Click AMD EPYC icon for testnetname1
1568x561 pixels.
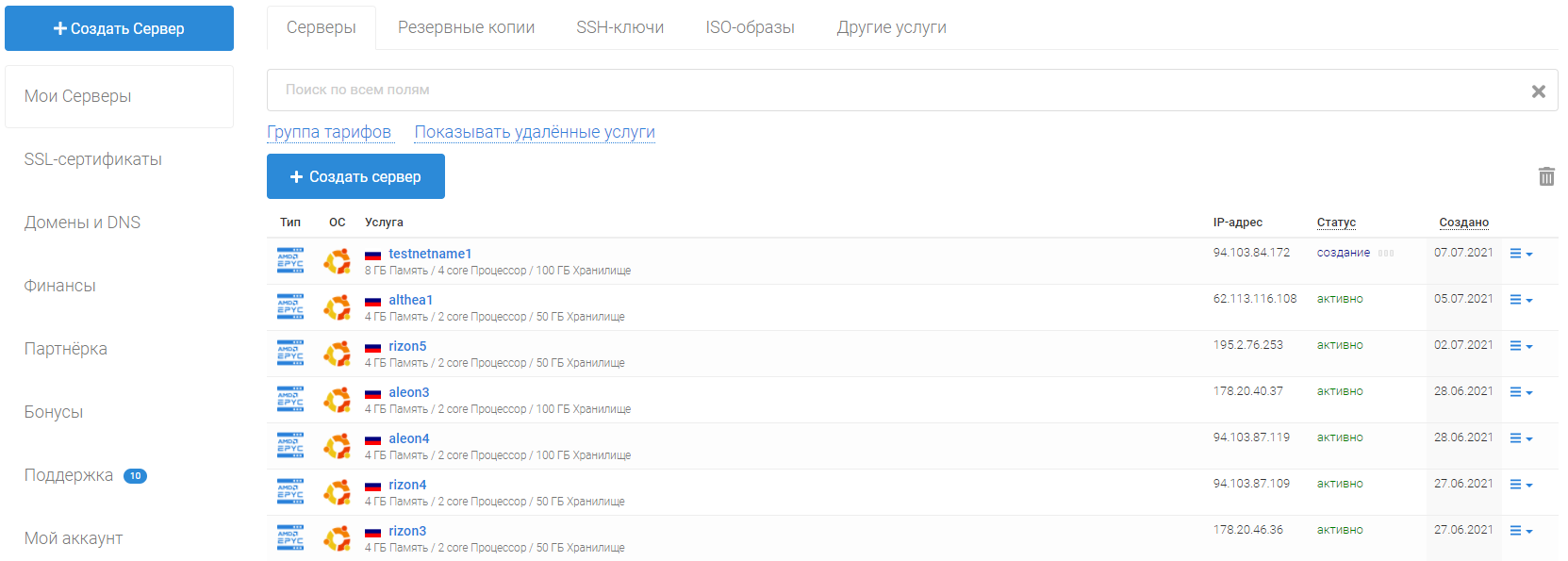click(x=290, y=261)
